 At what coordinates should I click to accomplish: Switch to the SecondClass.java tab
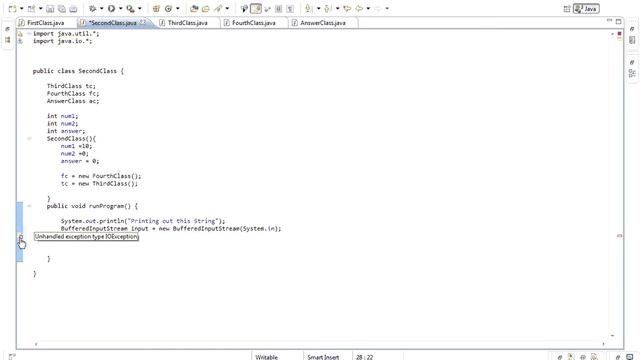[113, 23]
